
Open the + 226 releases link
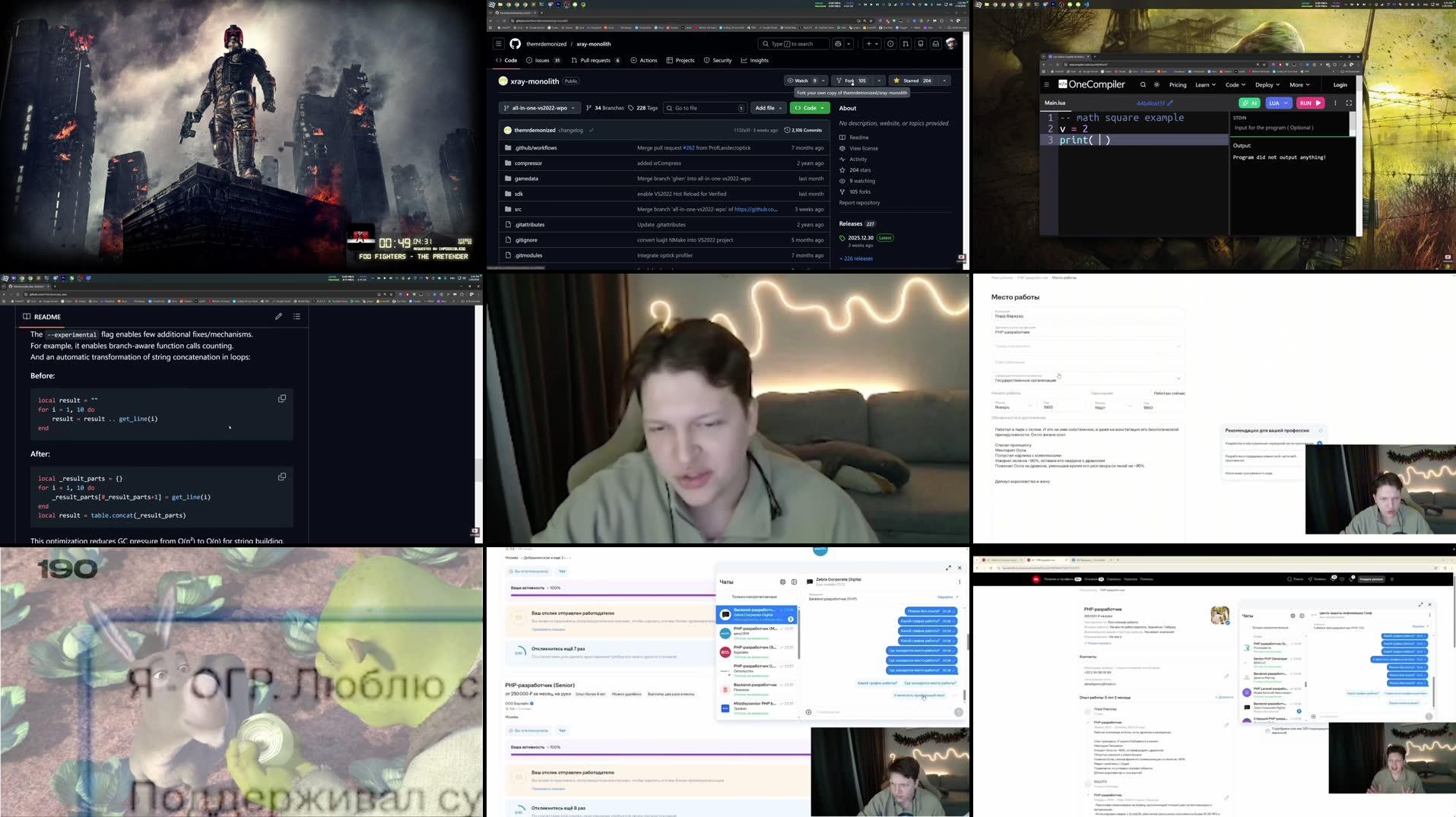pos(855,258)
